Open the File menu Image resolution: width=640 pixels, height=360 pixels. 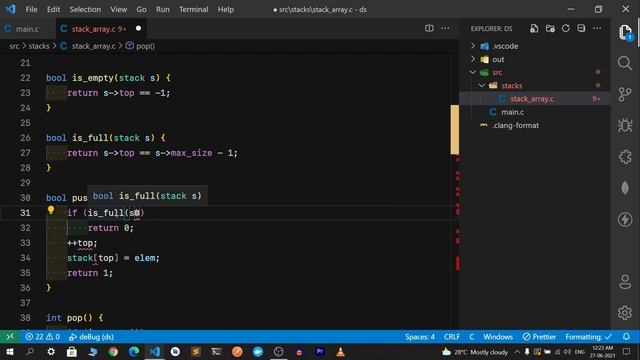pos(31,9)
